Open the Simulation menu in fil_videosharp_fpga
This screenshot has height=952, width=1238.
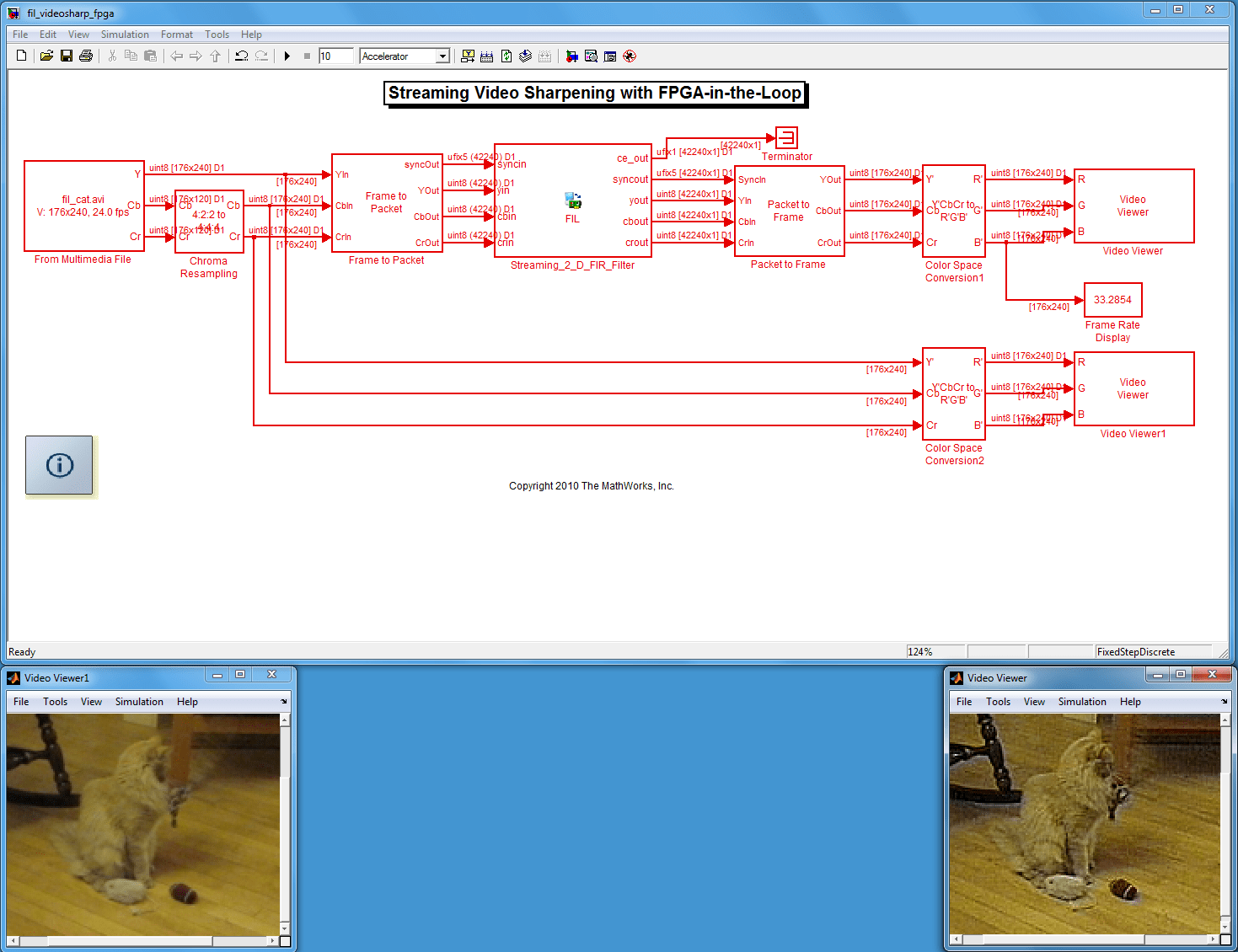125,35
